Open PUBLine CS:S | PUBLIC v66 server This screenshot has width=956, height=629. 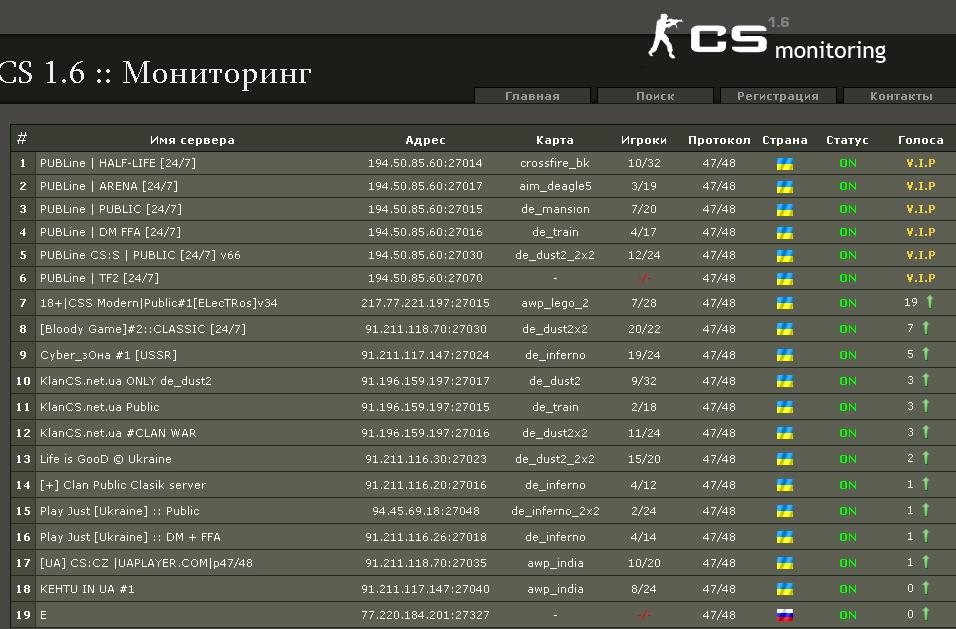[x=140, y=255]
